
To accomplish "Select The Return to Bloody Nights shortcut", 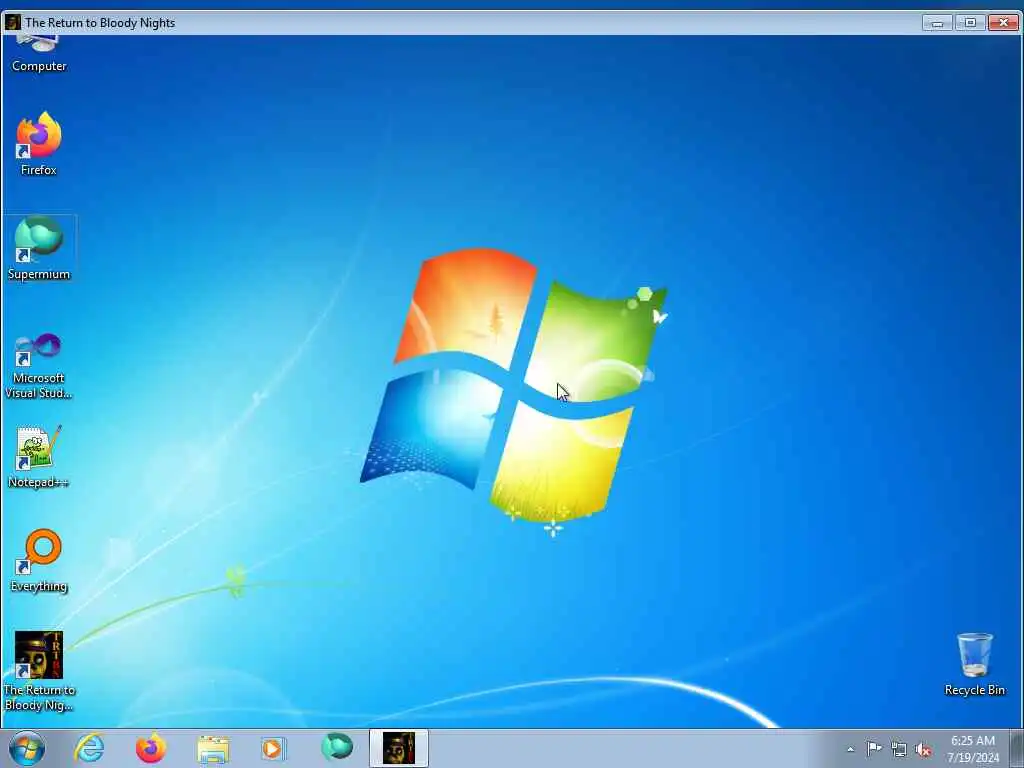I will pyautogui.click(x=39, y=671).
